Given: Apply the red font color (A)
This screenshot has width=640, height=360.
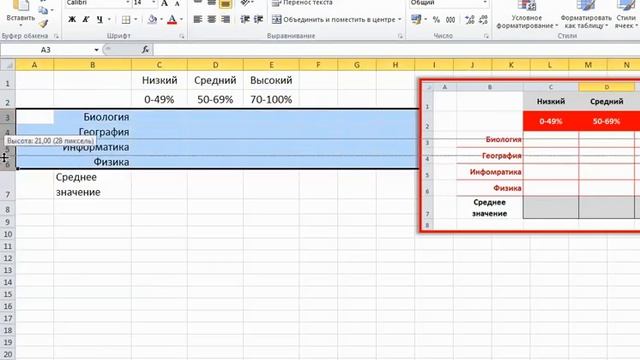Looking at the screenshot, I should 172,19.
